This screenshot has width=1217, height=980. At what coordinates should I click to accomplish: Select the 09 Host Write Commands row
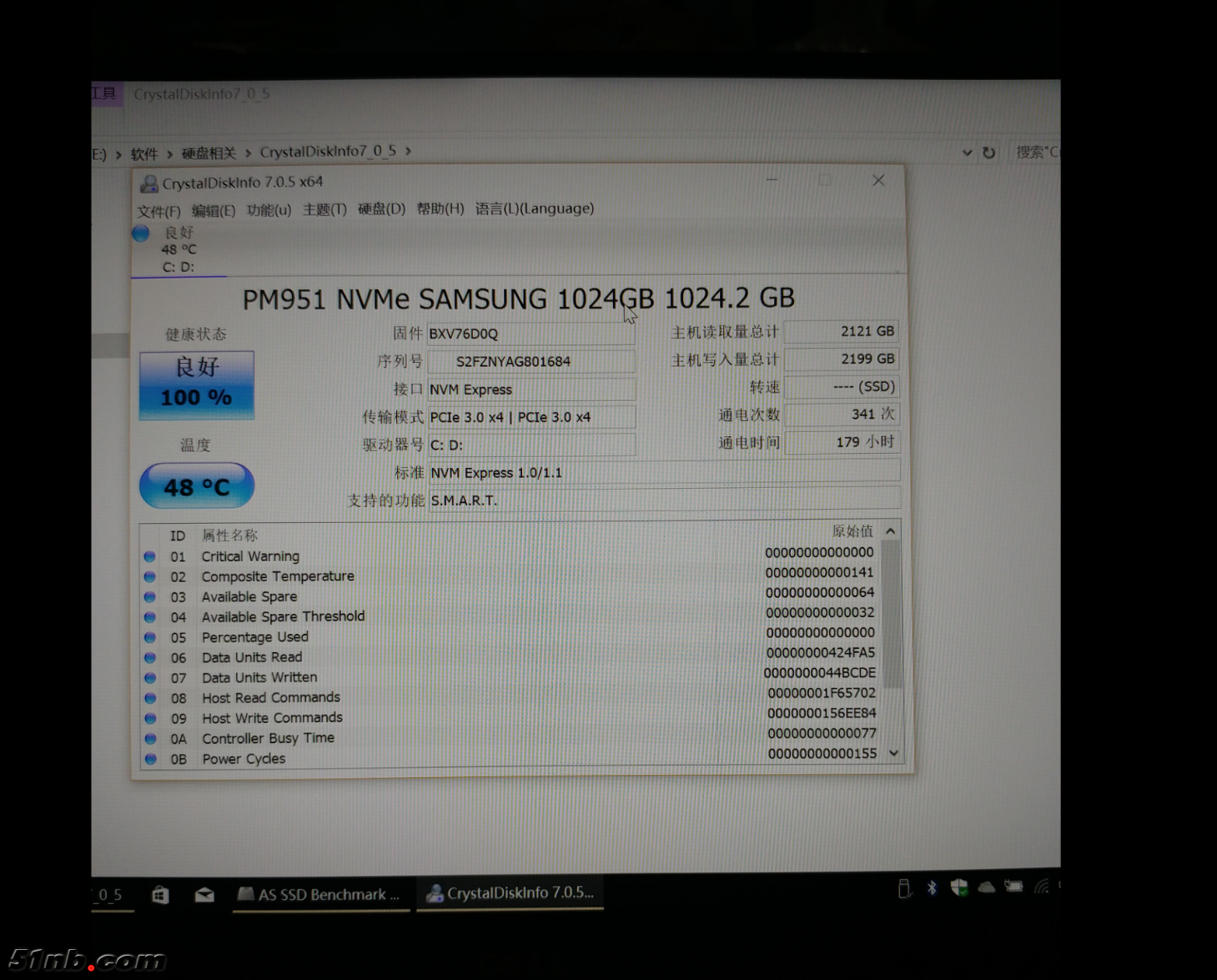[510, 717]
